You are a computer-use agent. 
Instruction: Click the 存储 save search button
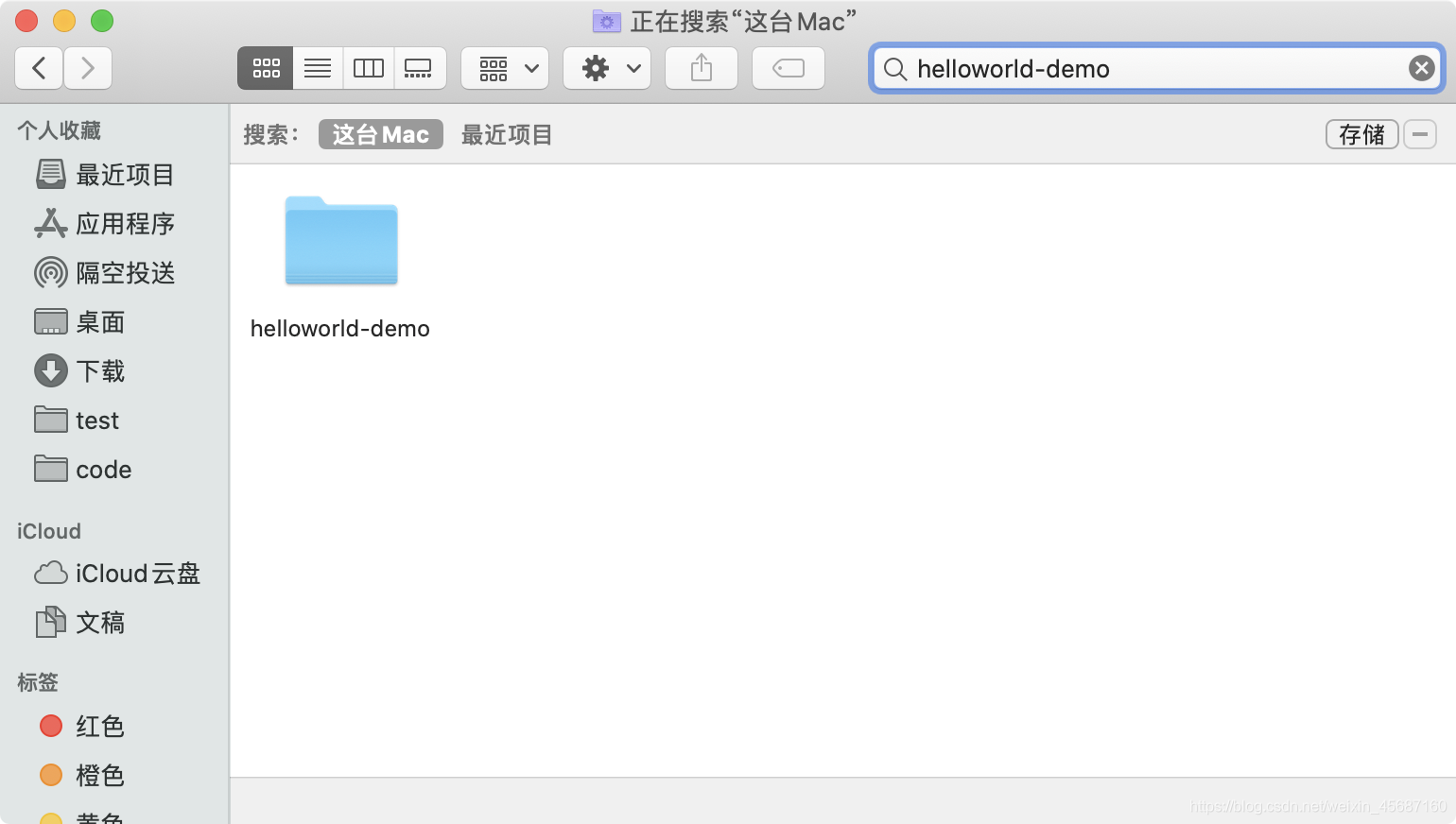(1362, 134)
